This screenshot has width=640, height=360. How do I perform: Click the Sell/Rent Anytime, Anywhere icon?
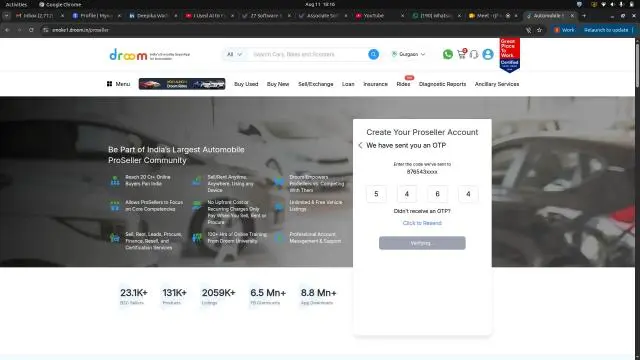click(197, 180)
